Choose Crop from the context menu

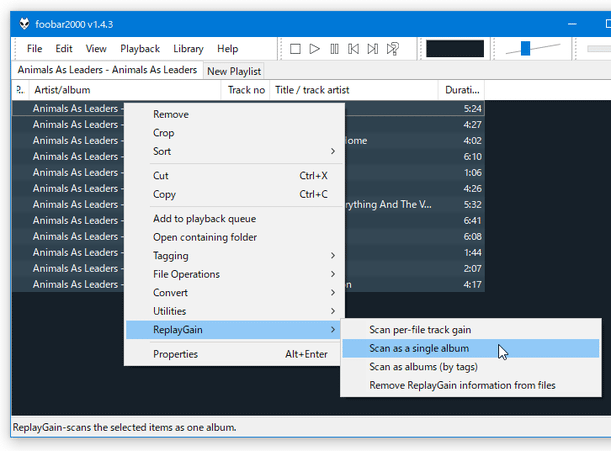click(x=235, y=133)
